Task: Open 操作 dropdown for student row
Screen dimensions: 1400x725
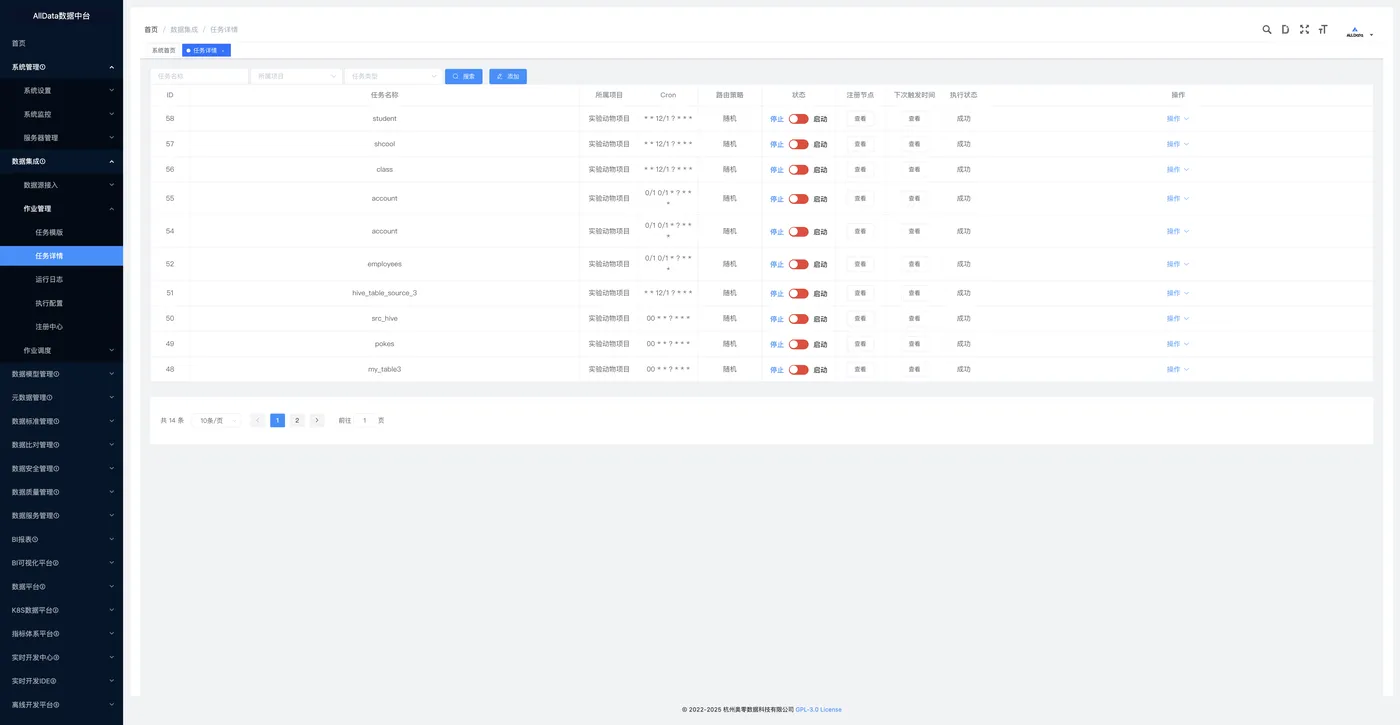Action: 1177,119
